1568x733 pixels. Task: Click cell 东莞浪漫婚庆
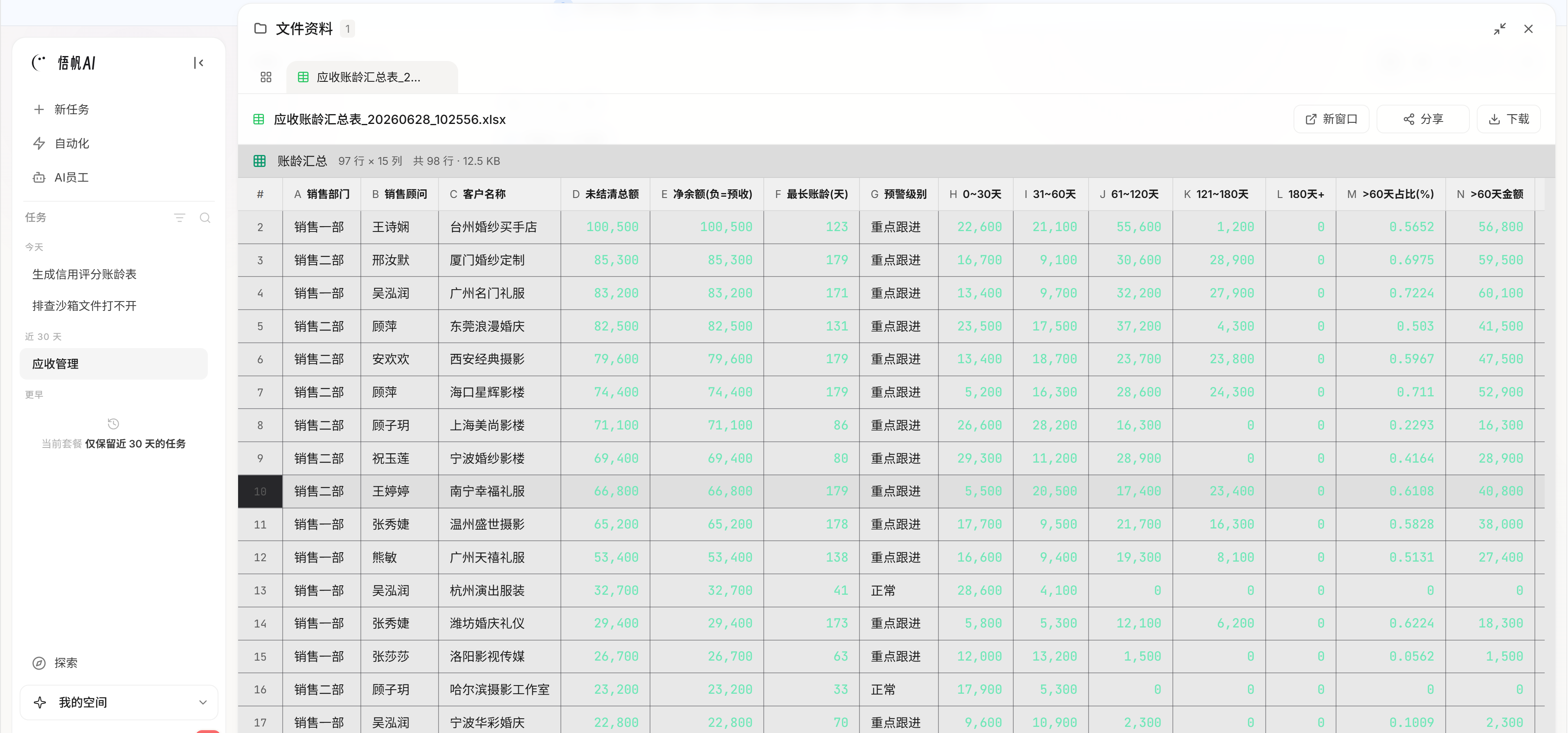(499, 326)
